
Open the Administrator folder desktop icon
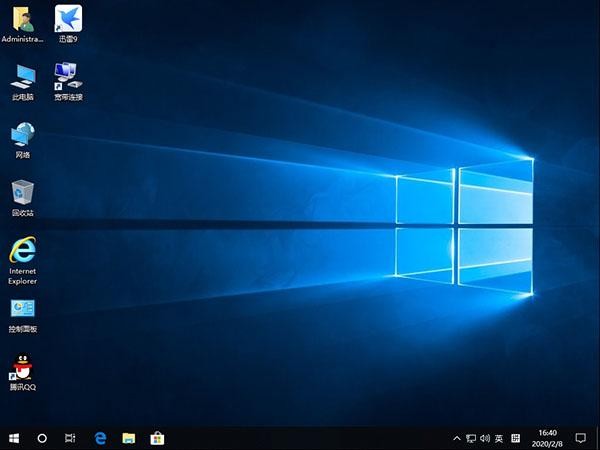coord(22,19)
